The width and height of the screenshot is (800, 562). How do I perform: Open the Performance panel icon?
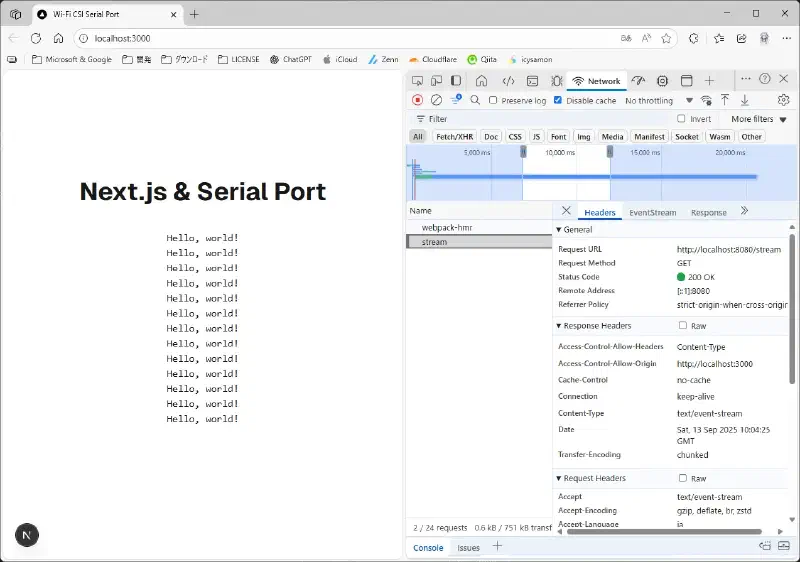(638, 81)
